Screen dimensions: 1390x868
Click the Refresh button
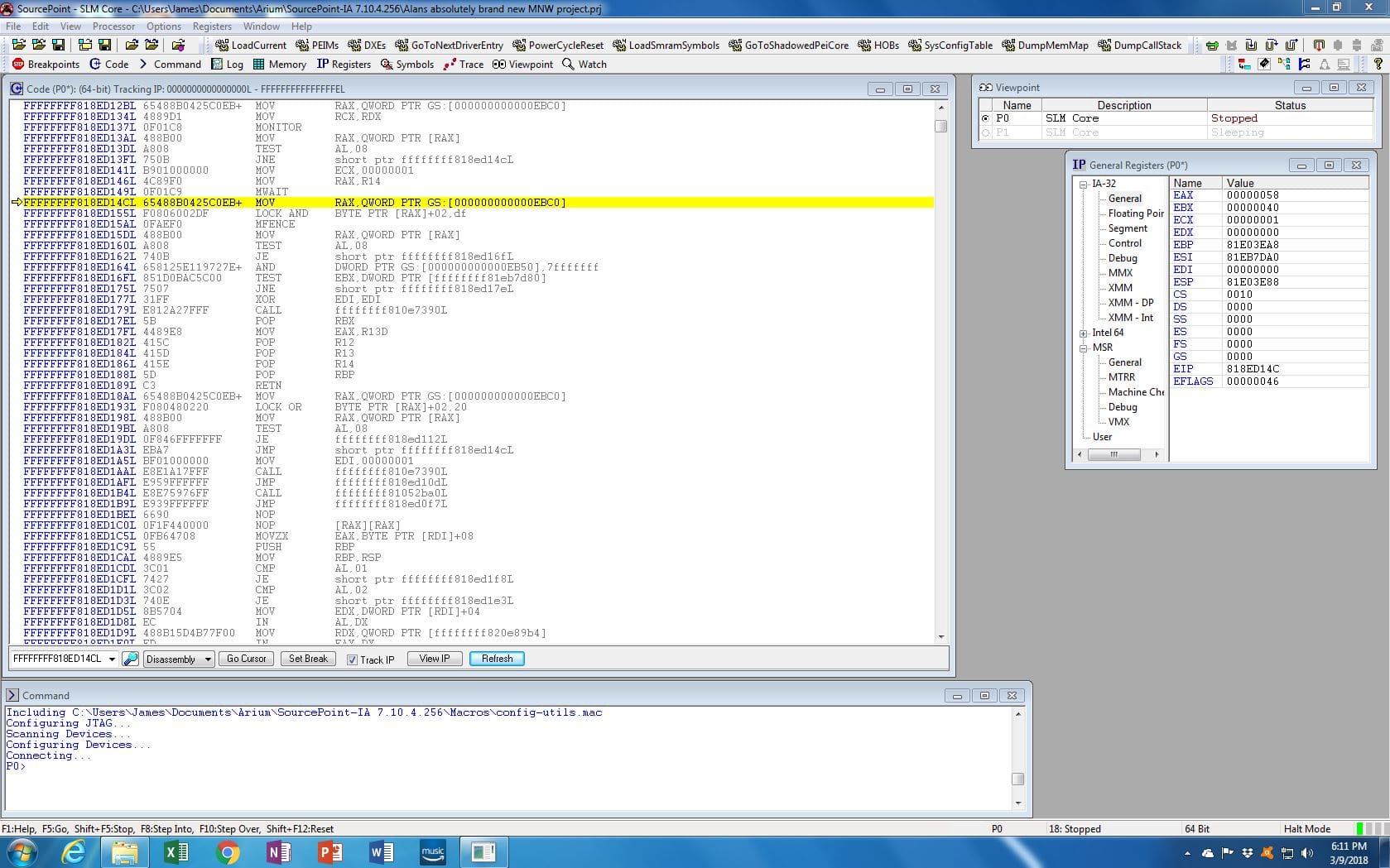pos(497,659)
